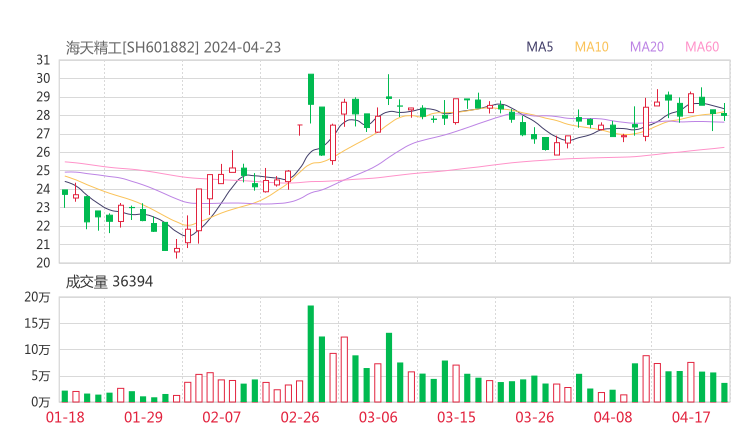The image size is (740, 440).
Task: Click the 02-26 date axis label
Action: 300,417
